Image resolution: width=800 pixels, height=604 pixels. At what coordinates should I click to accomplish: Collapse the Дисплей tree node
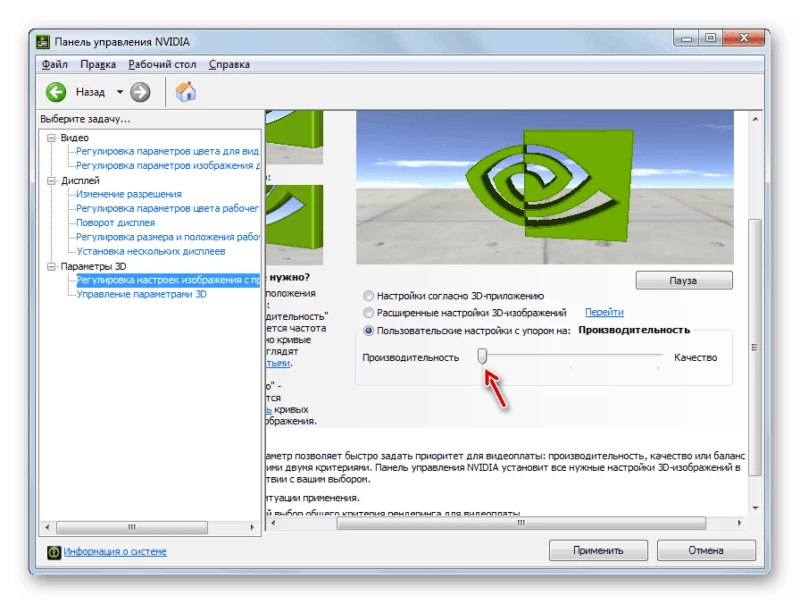point(52,181)
